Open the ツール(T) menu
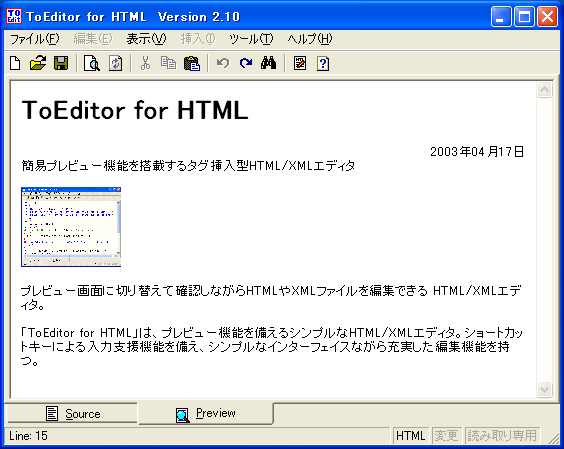564x449 pixels. coord(251,39)
